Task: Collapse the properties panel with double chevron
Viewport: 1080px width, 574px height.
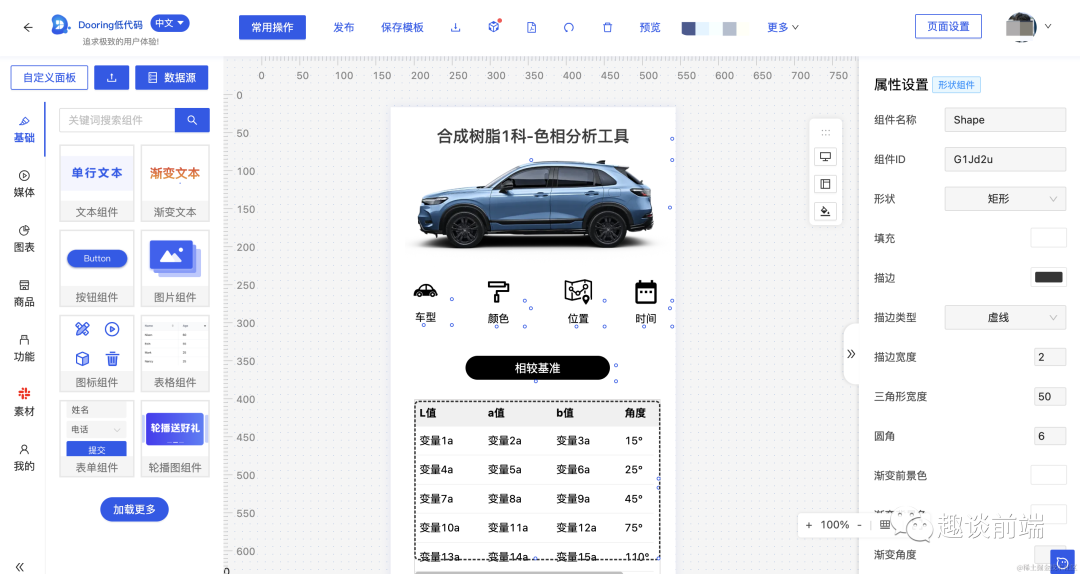Action: (851, 353)
